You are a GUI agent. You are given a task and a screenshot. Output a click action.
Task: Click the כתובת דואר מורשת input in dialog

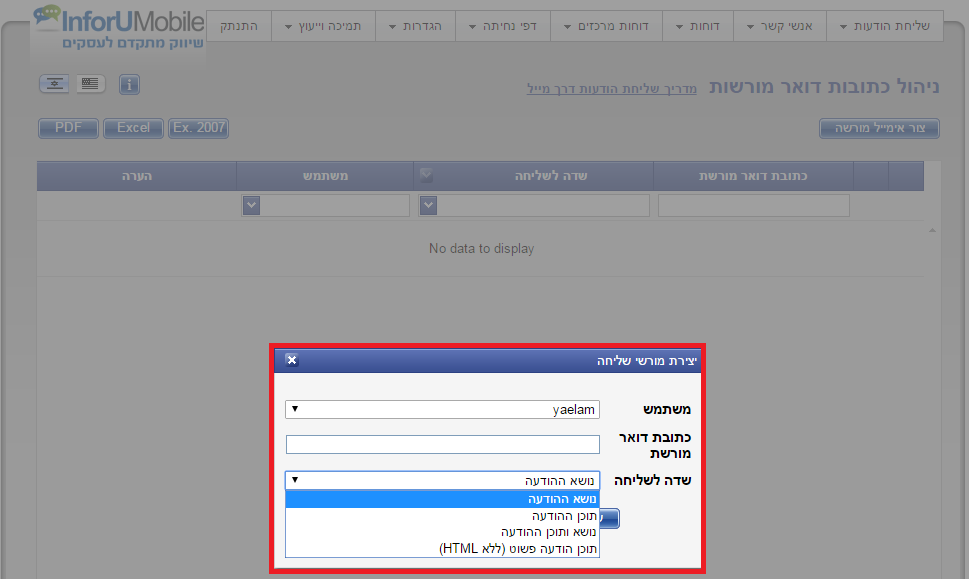(x=442, y=444)
